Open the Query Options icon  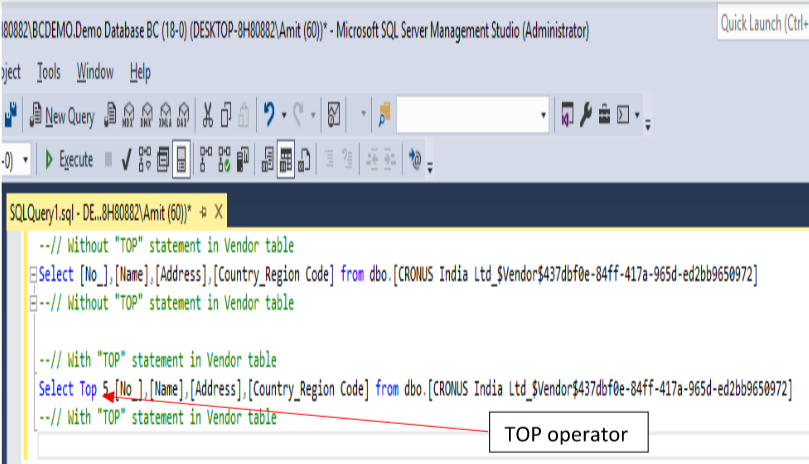[163, 159]
